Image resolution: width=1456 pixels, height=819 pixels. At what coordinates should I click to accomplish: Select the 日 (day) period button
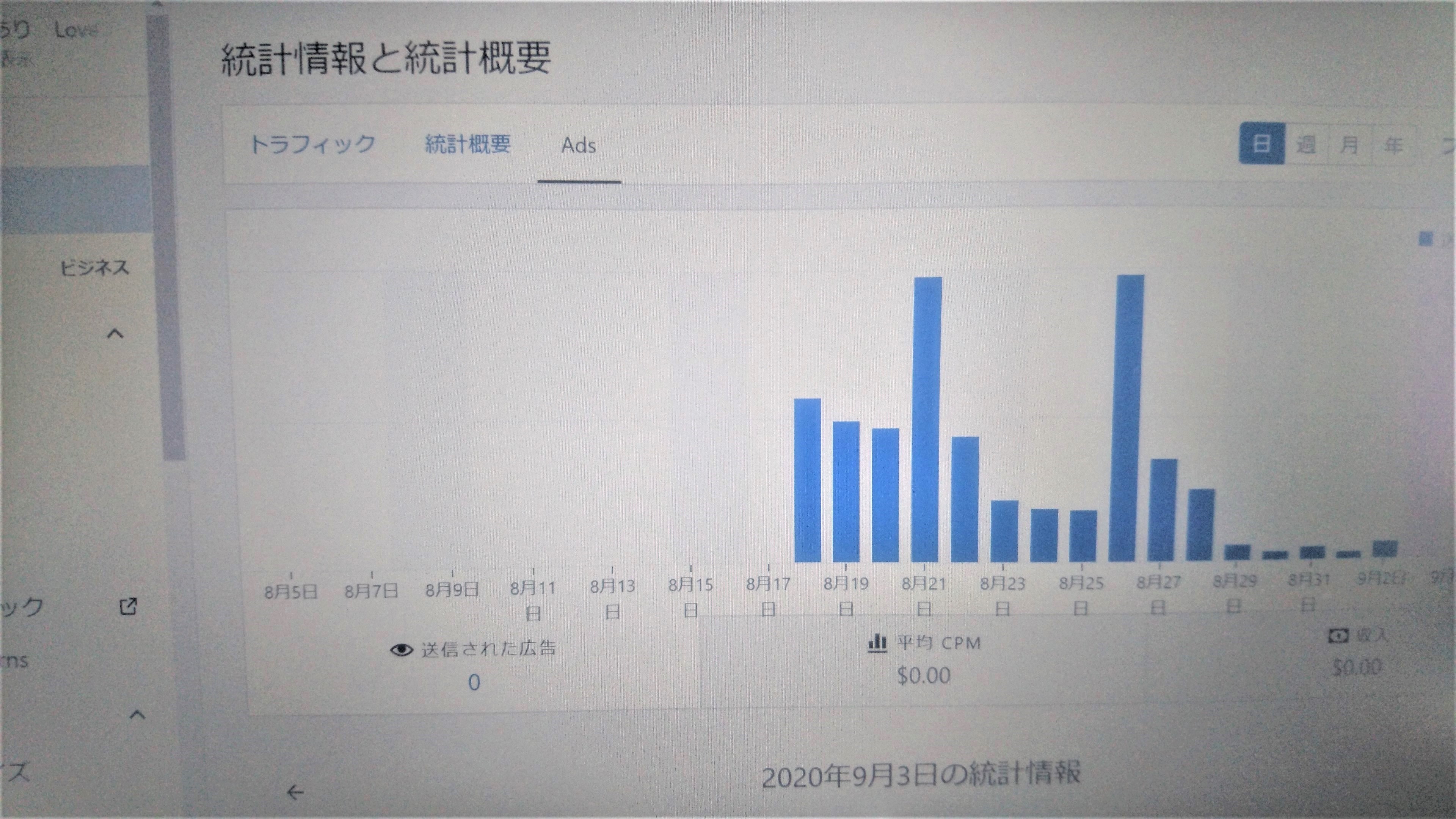coord(1261,144)
